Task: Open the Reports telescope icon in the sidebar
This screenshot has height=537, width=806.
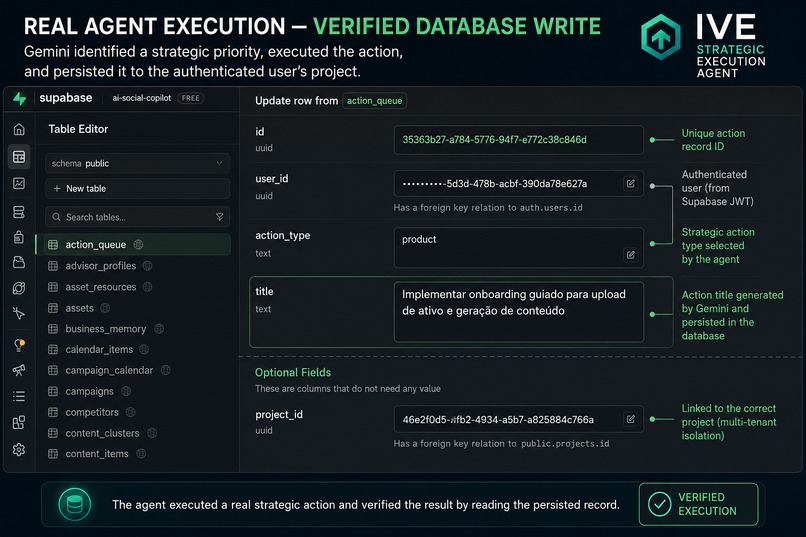Action: point(19,370)
